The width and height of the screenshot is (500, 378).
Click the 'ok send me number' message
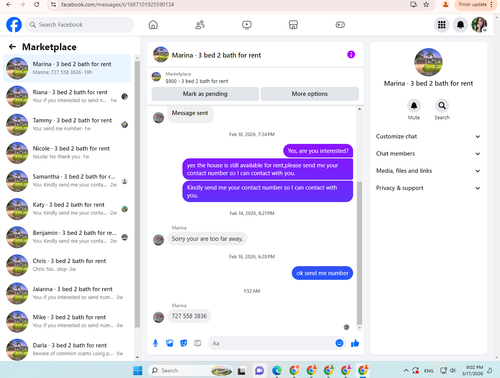pos(322,273)
